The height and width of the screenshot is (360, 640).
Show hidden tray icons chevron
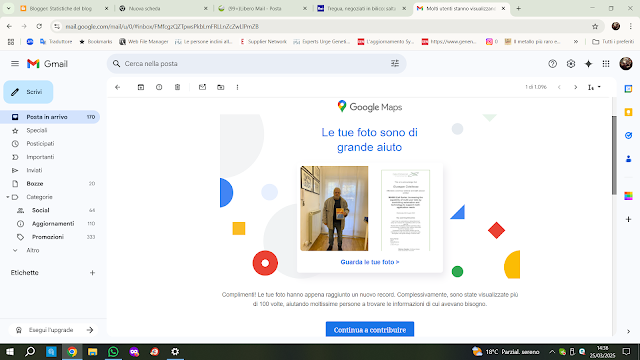click(552, 351)
